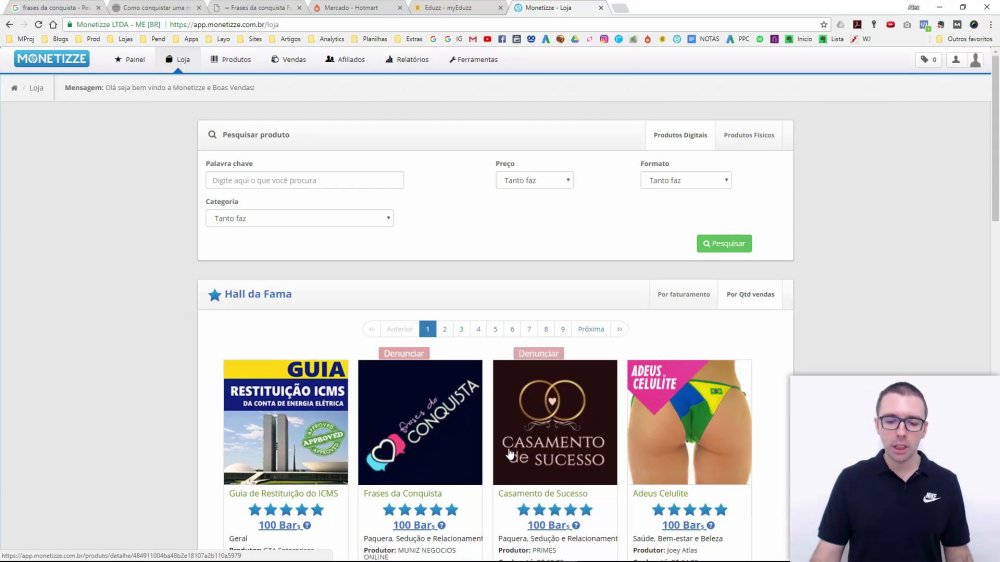The width and height of the screenshot is (1000, 562).
Task: Open Casamento de Sucesso product thumbnail
Action: tap(555, 422)
